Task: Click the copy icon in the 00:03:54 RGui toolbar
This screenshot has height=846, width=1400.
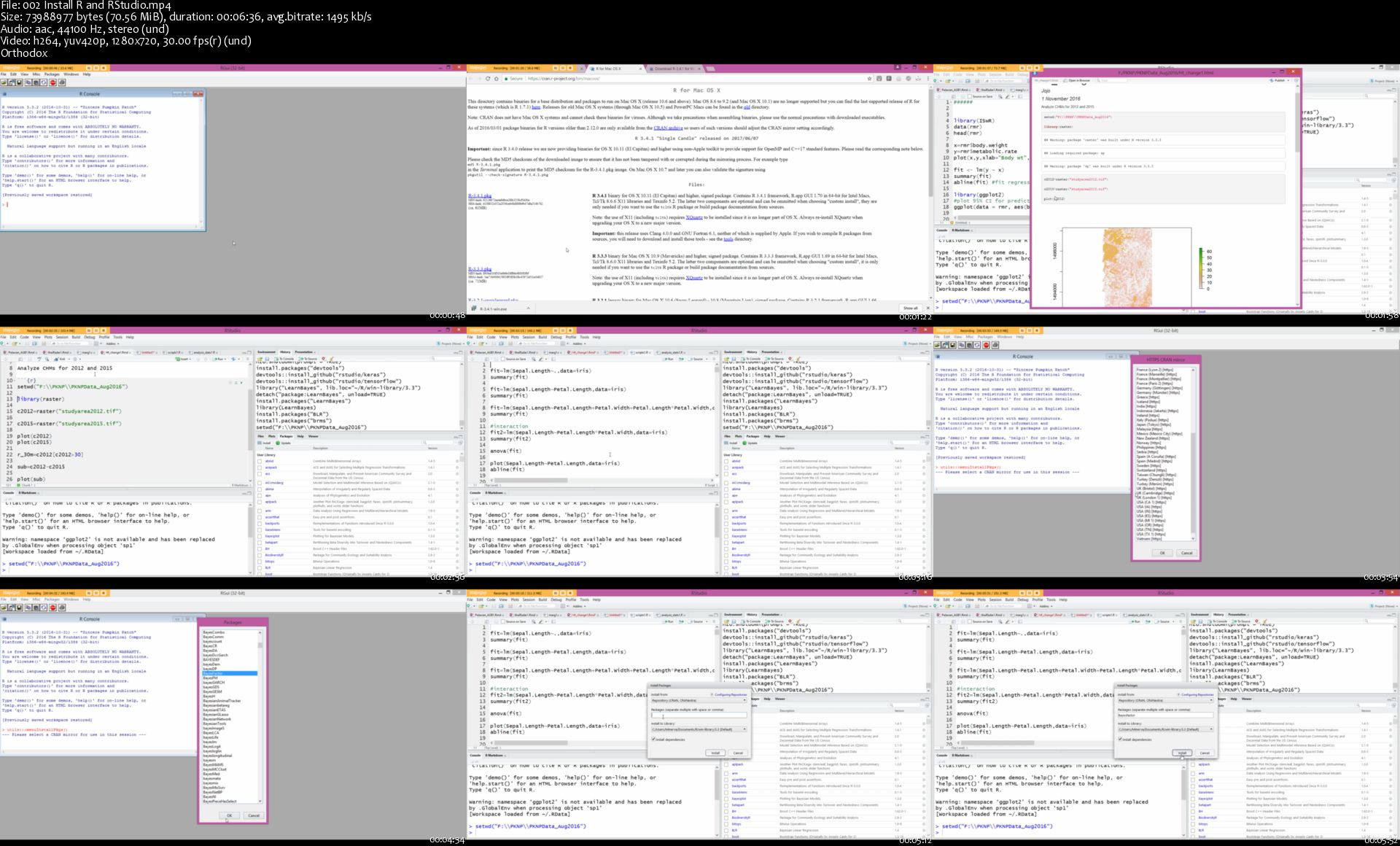Action: 962,345
